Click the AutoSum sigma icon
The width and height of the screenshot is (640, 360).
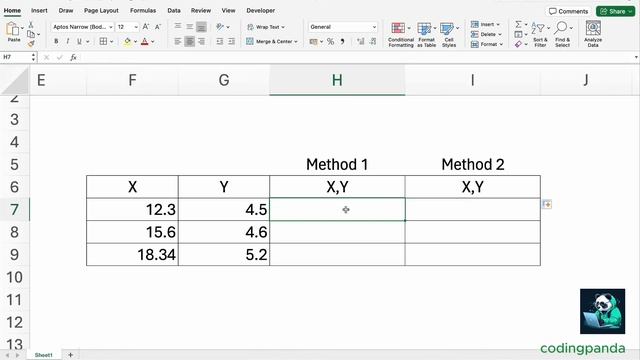pos(518,24)
